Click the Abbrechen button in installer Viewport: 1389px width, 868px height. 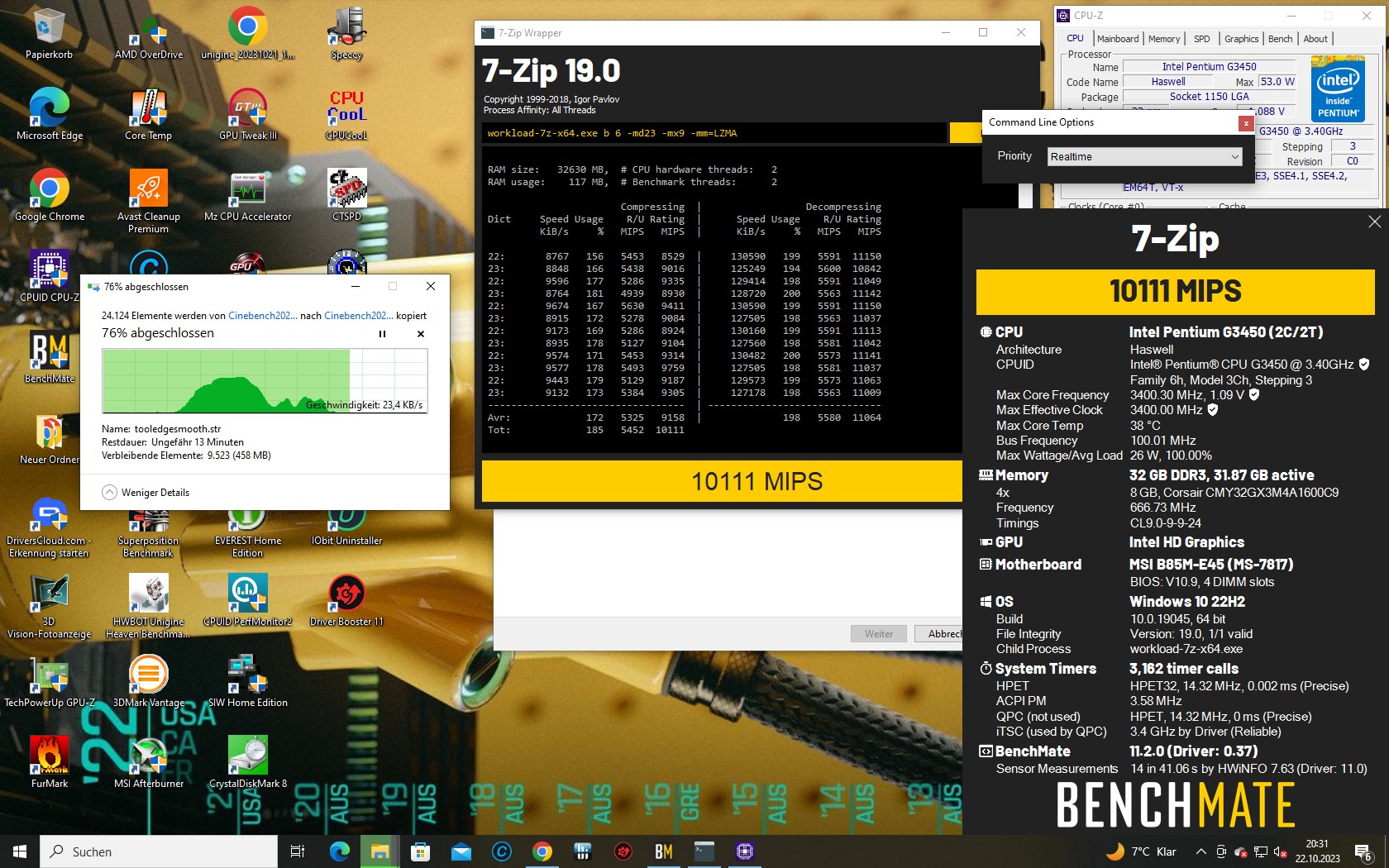(x=939, y=634)
